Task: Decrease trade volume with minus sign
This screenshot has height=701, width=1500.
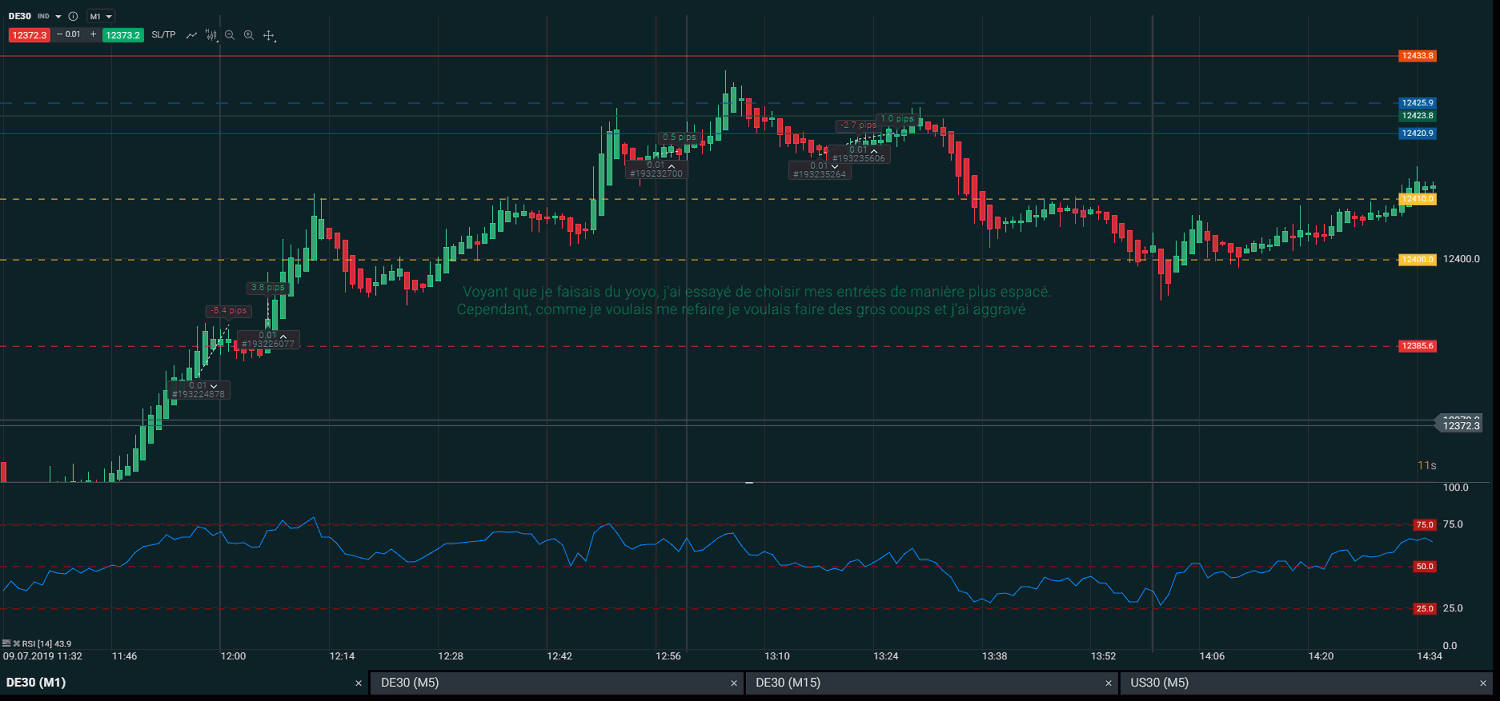Action: point(59,34)
